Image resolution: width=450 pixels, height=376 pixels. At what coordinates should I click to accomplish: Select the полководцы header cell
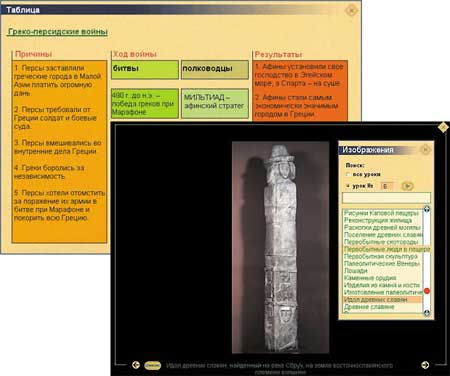[x=215, y=69]
